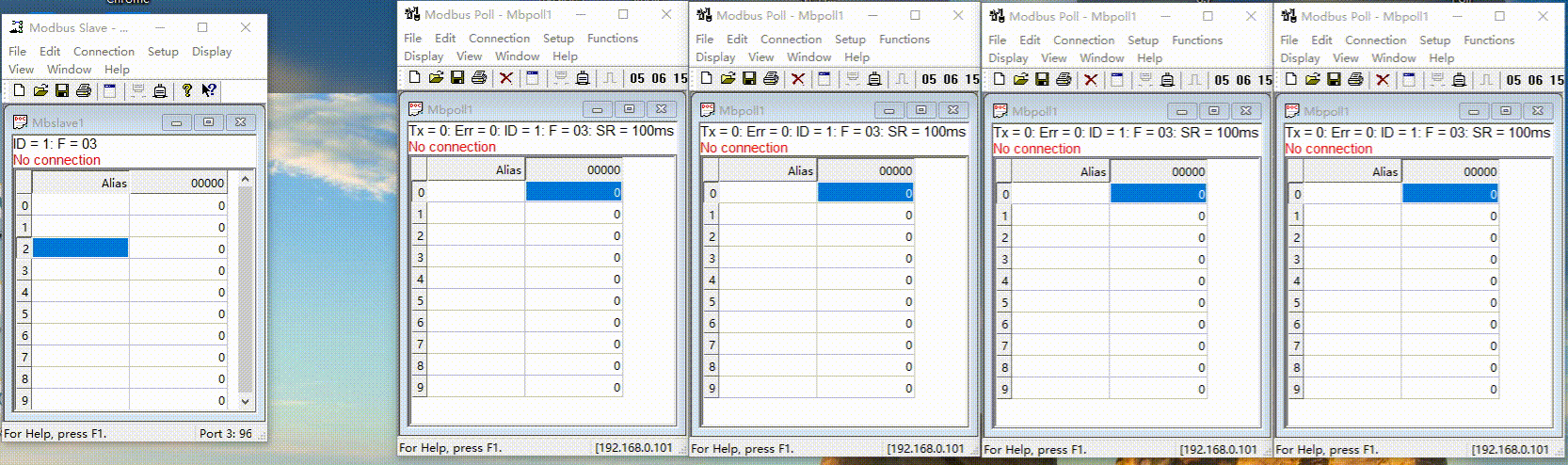Open the Setup menu in Modbus Slave
This screenshot has height=465, width=1568.
click(x=163, y=52)
